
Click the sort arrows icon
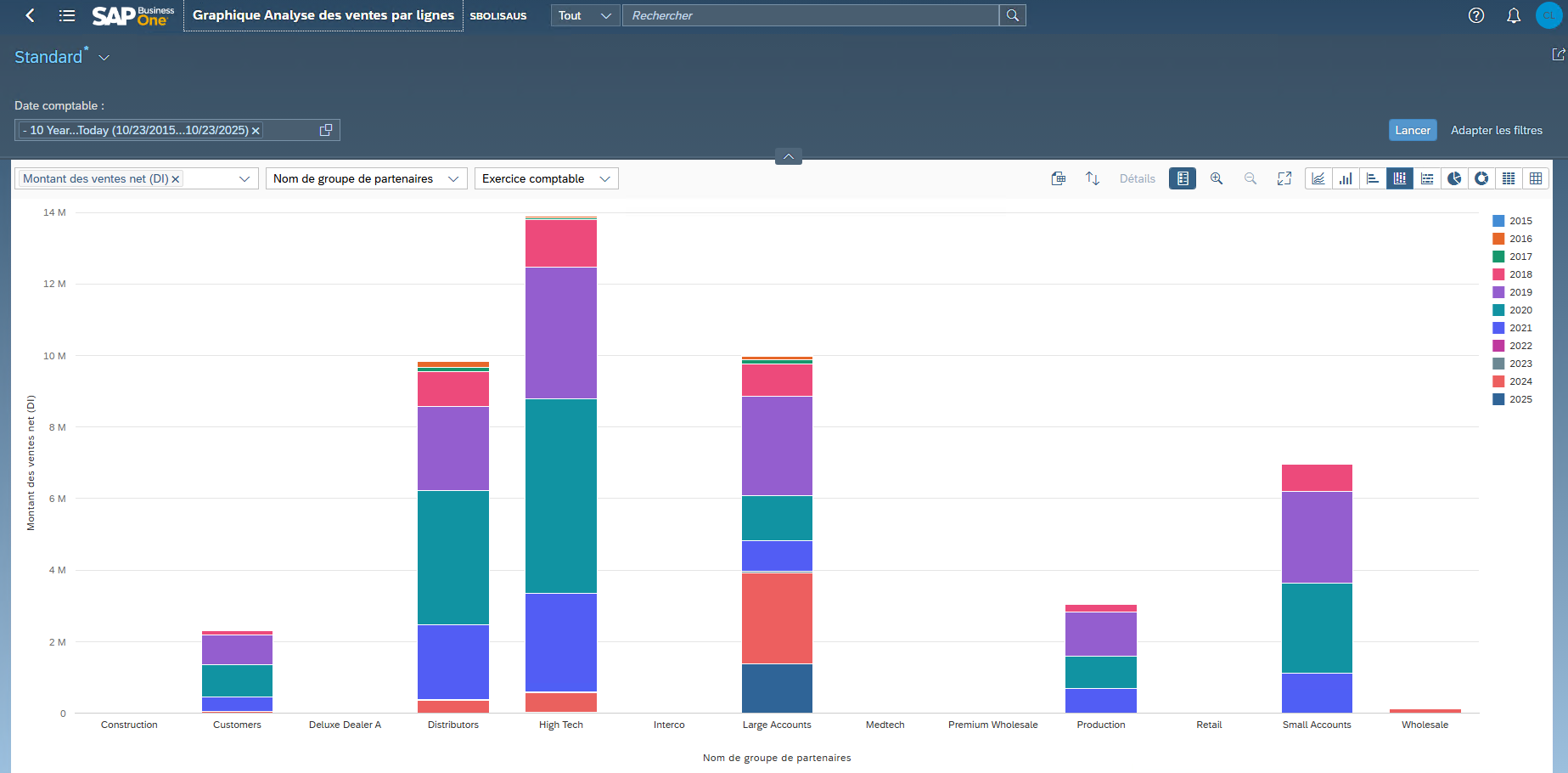click(x=1093, y=178)
